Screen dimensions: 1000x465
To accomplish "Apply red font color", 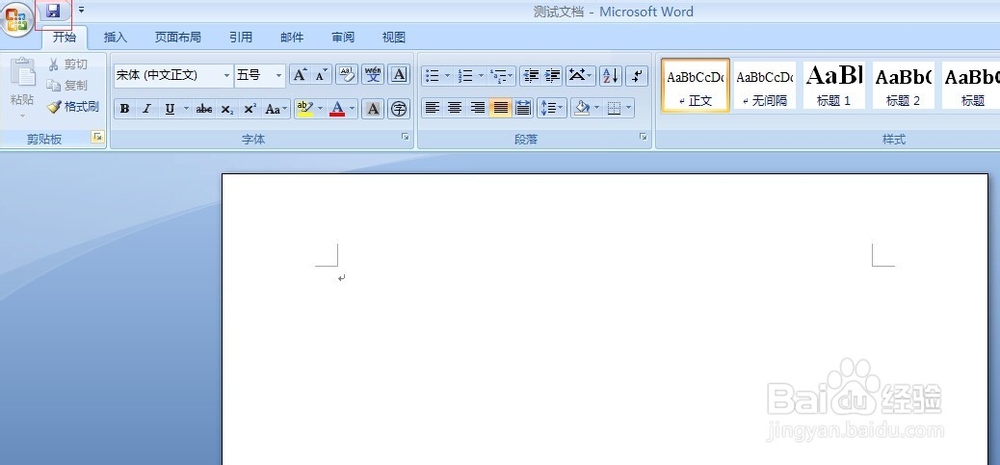I will (x=337, y=109).
